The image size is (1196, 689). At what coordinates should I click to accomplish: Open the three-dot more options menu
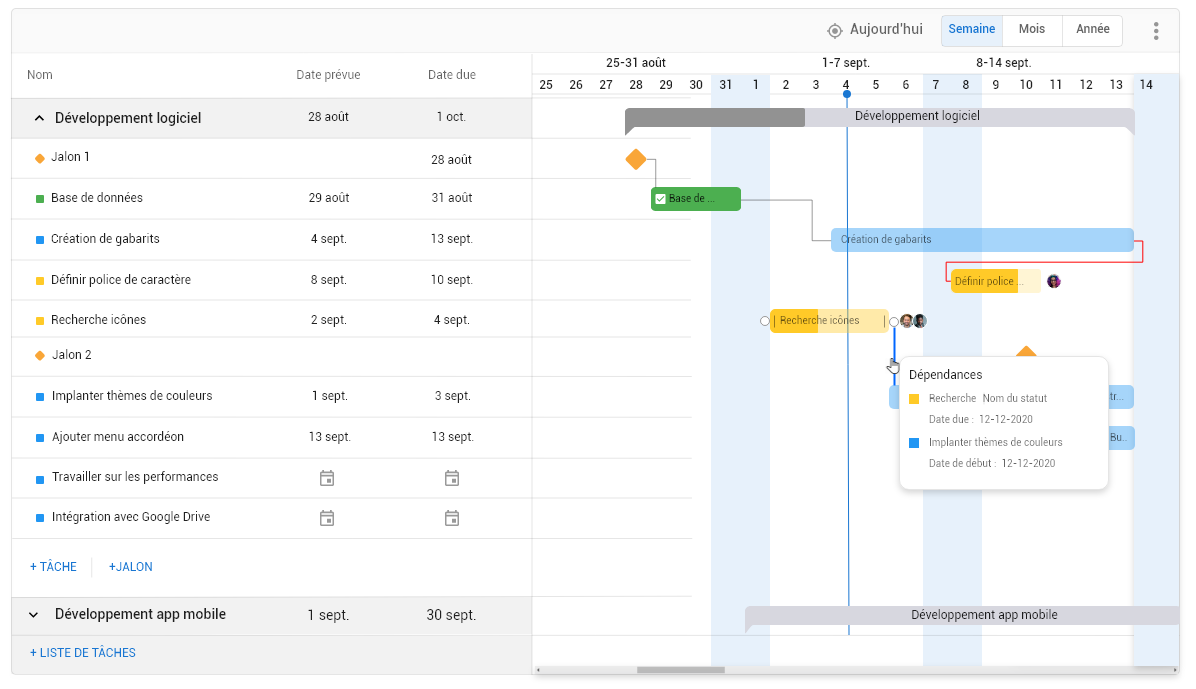coord(1156,31)
